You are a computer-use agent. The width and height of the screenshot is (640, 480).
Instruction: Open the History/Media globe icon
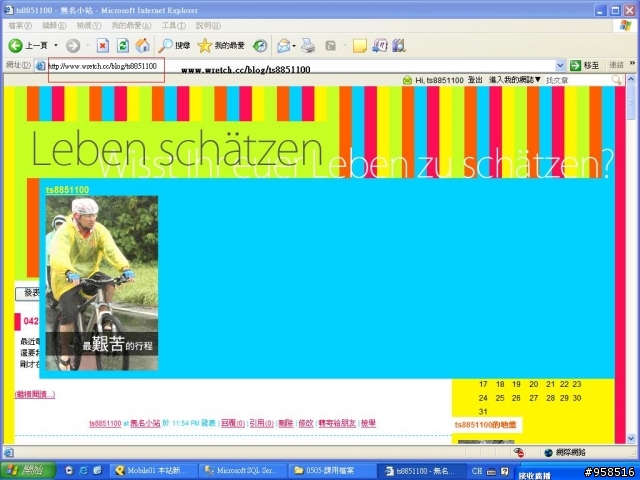click(x=260, y=45)
